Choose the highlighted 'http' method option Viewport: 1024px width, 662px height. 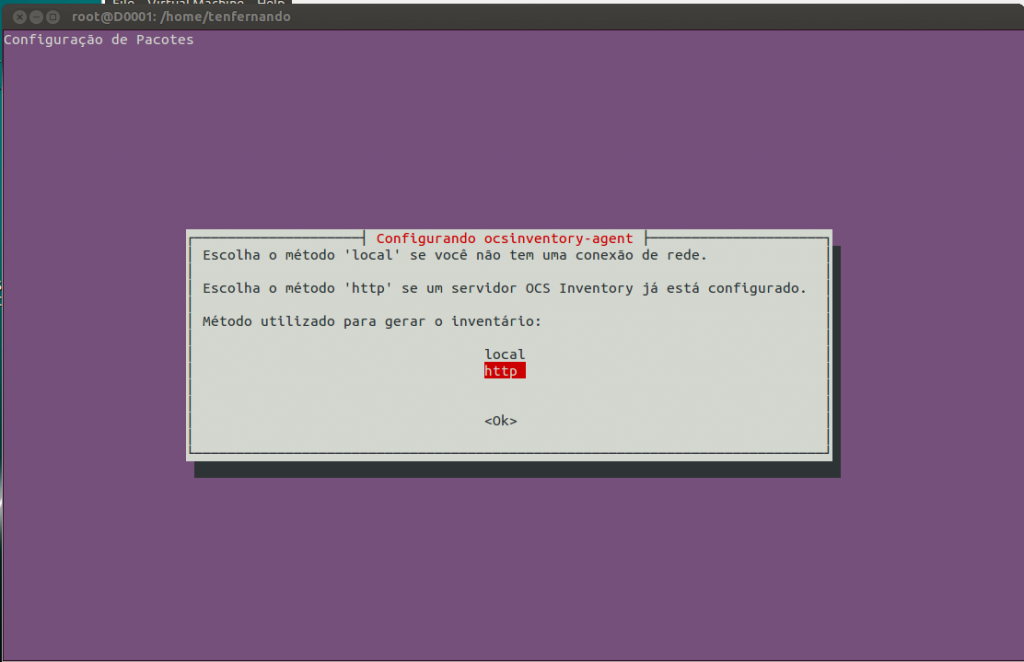504,371
